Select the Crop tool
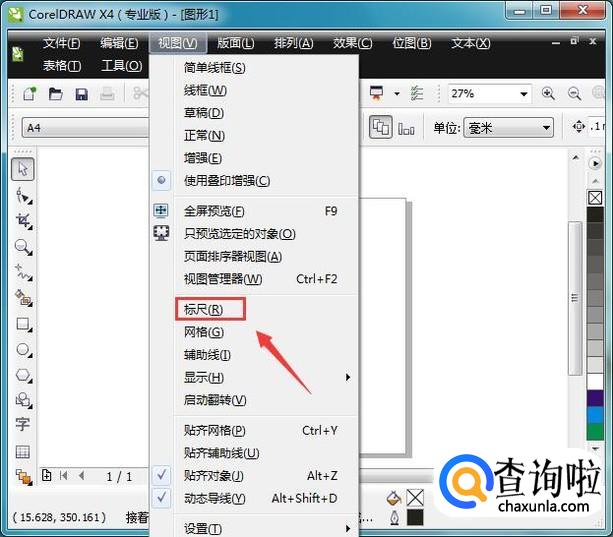The height and width of the screenshot is (537, 613). point(23,221)
